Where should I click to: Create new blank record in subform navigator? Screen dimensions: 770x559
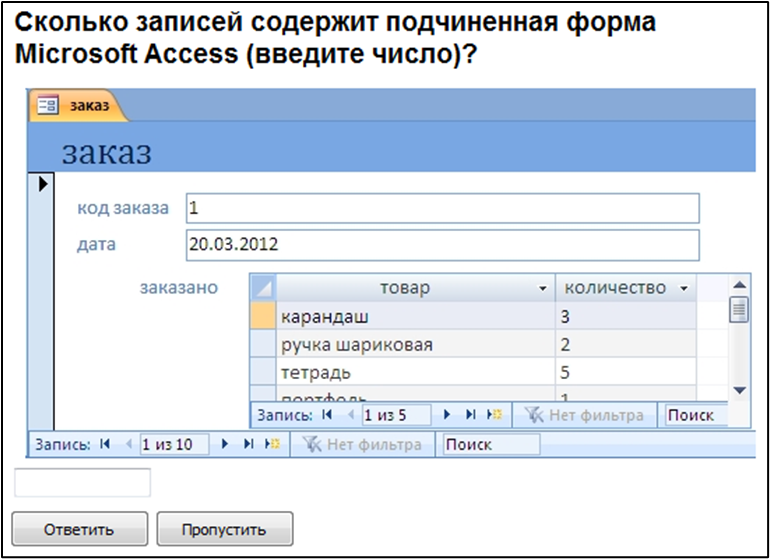tap(495, 415)
